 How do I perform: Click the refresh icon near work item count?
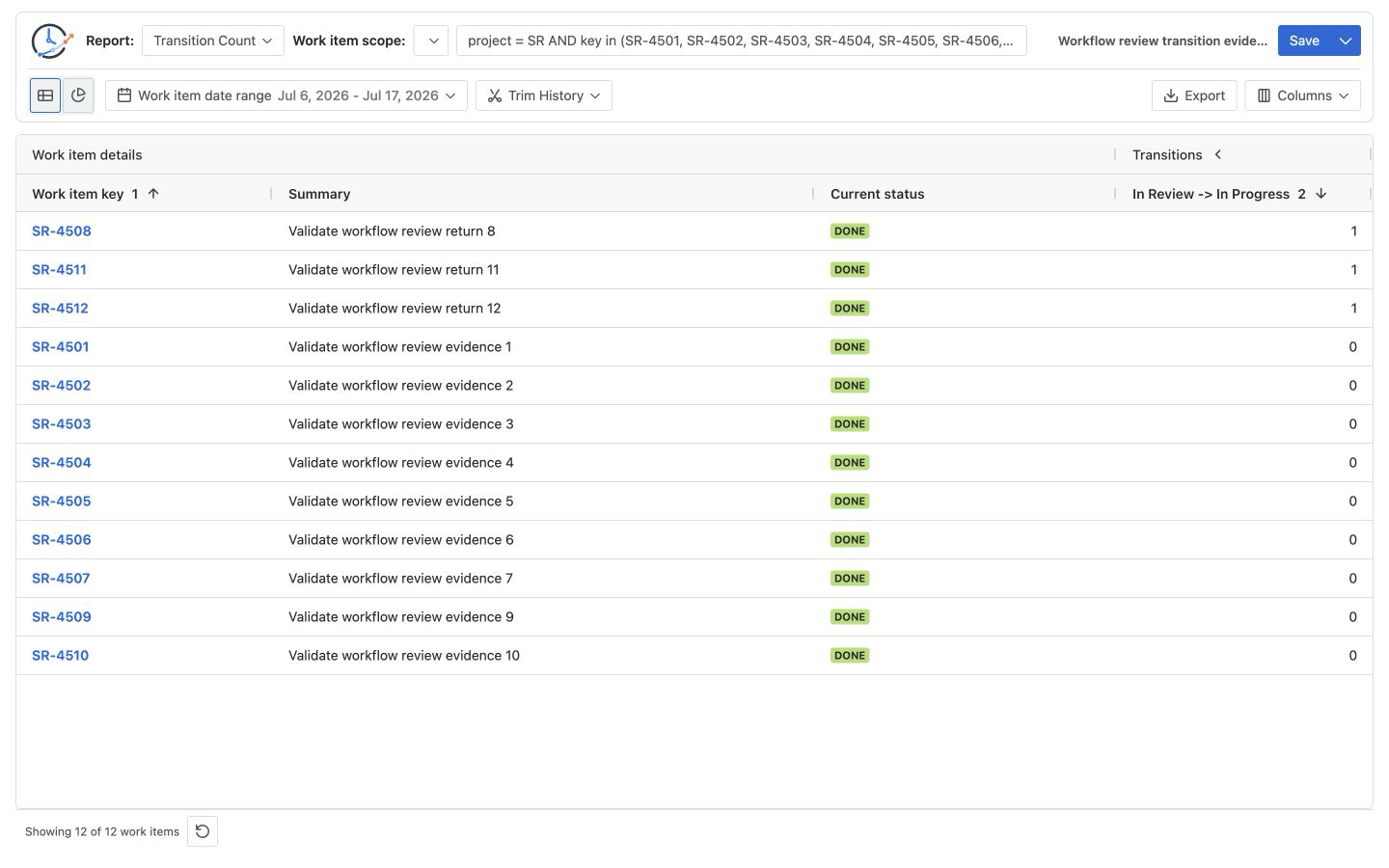[203, 831]
